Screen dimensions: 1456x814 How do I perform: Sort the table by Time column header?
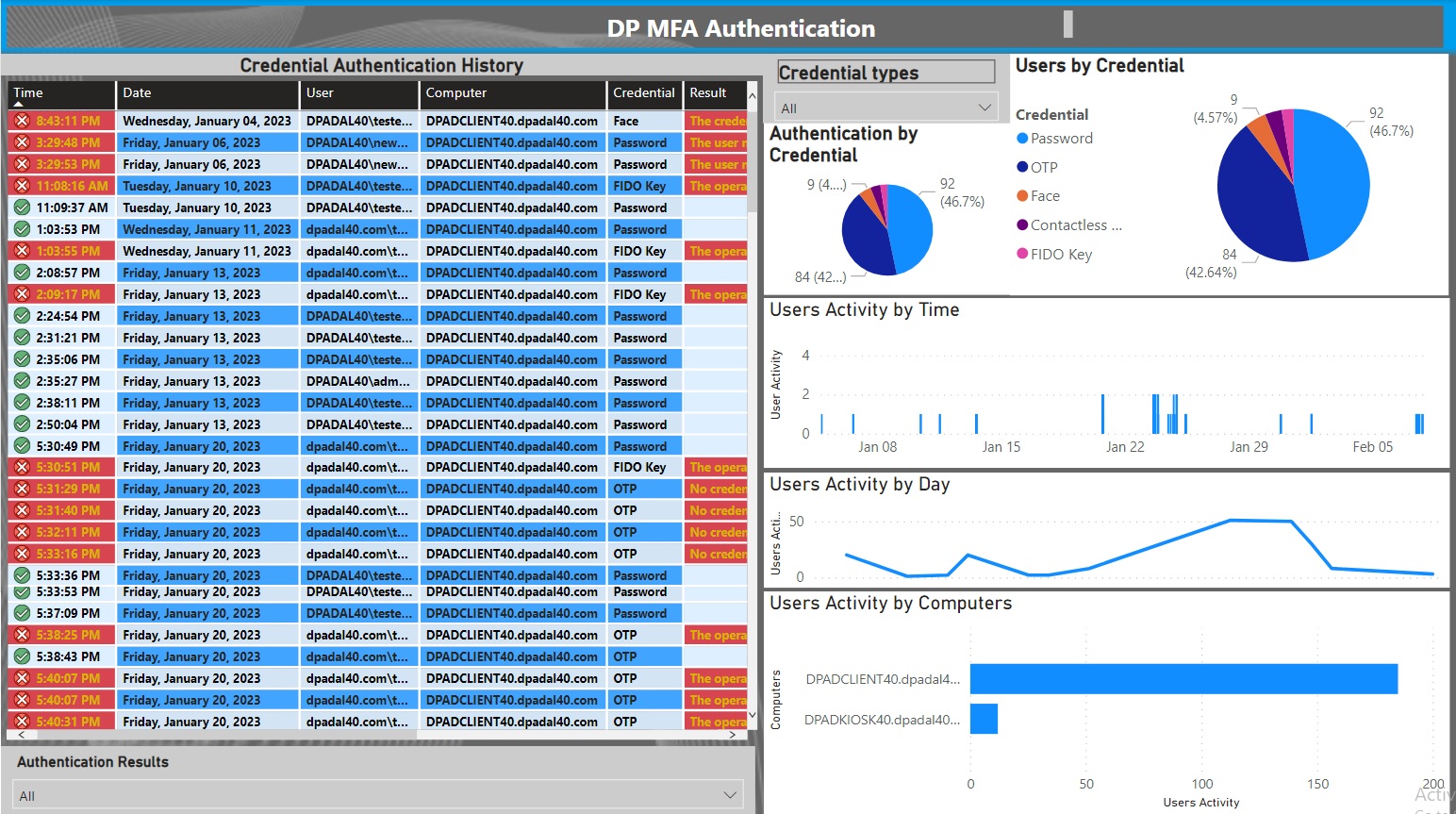point(28,93)
